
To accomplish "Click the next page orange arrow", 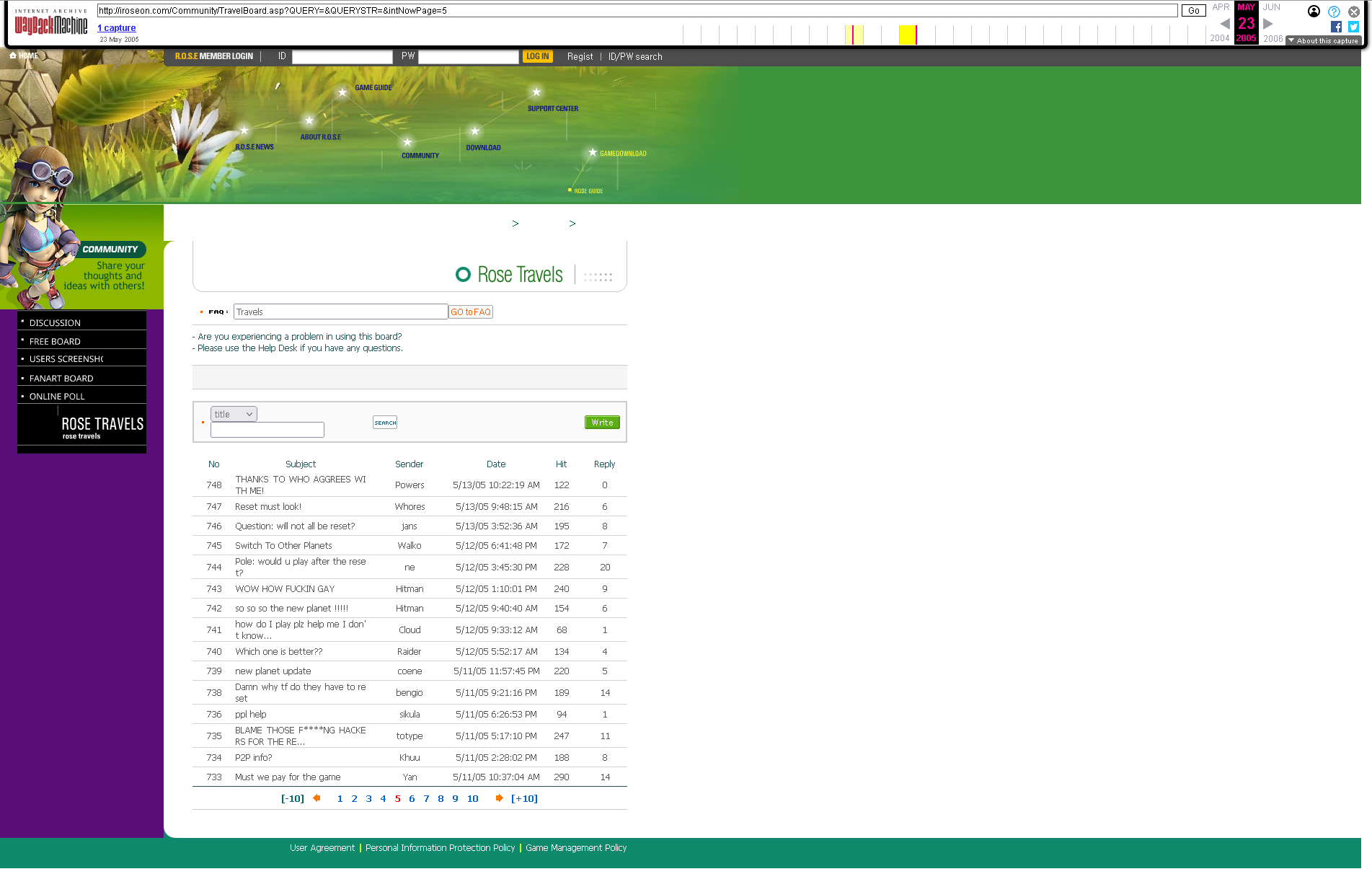I will coord(499,798).
